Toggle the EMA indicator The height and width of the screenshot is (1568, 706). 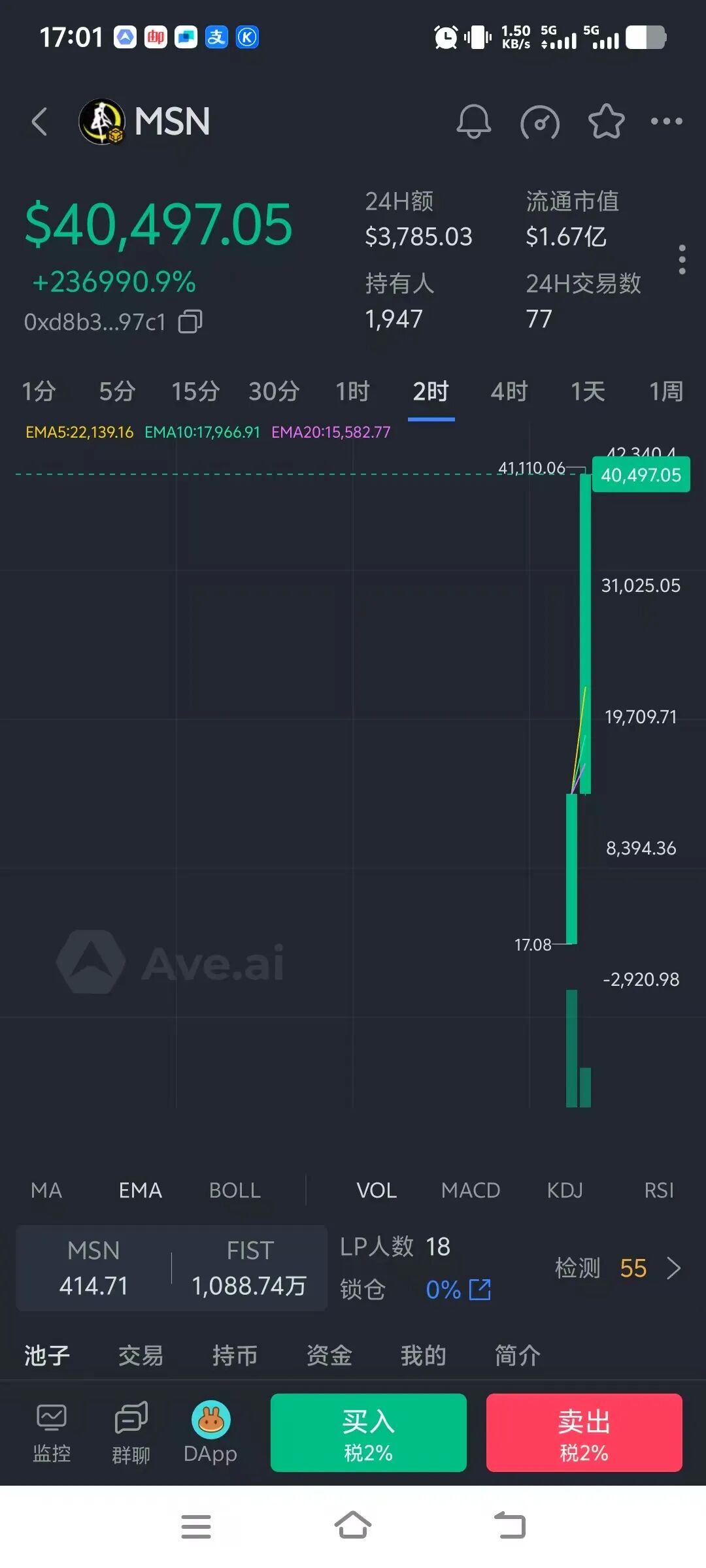coord(140,1190)
